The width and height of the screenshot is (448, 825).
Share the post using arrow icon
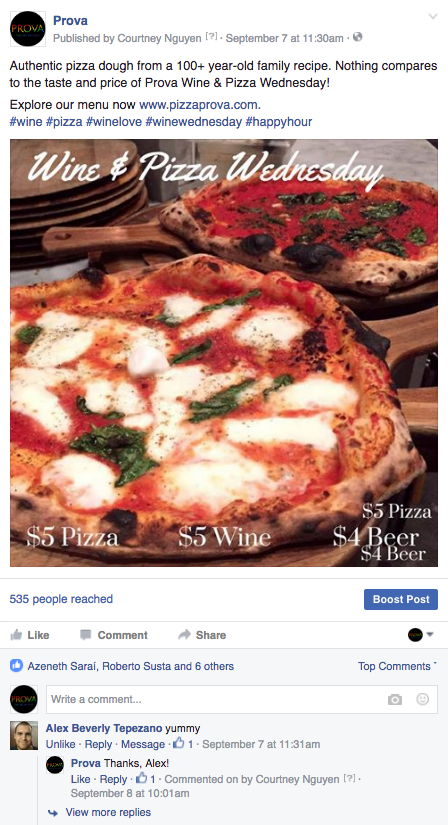[x=202, y=635]
